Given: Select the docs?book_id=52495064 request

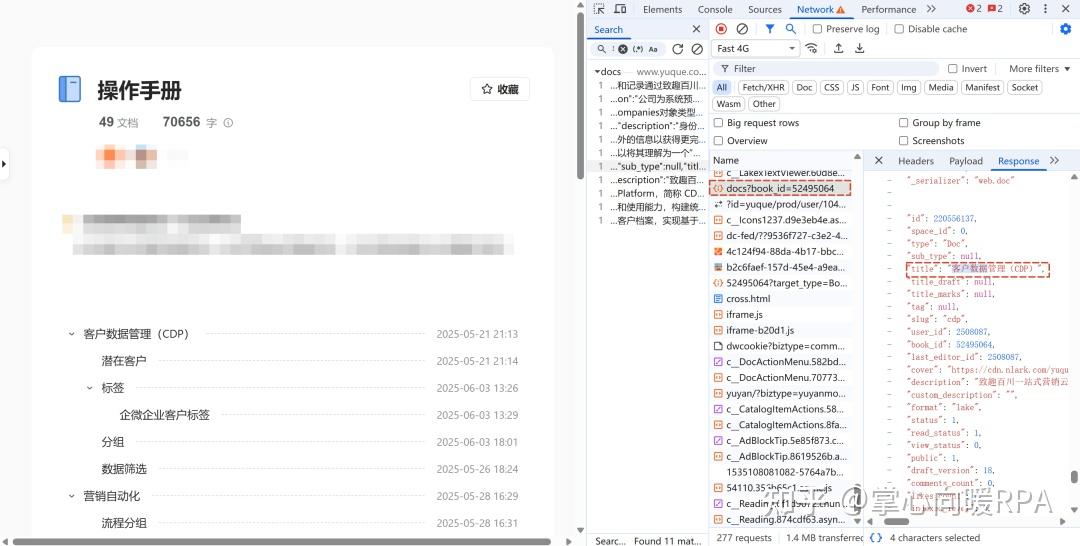Looking at the screenshot, I should 780,188.
